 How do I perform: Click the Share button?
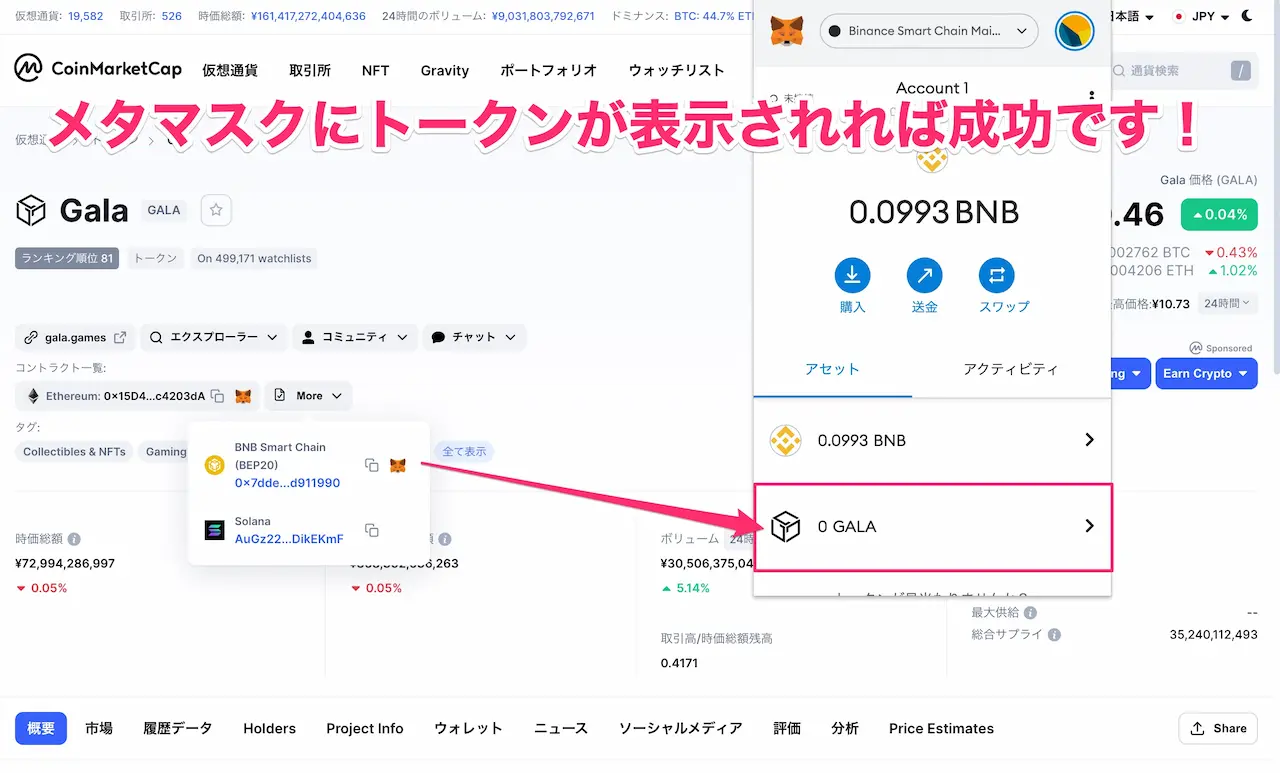point(1219,728)
